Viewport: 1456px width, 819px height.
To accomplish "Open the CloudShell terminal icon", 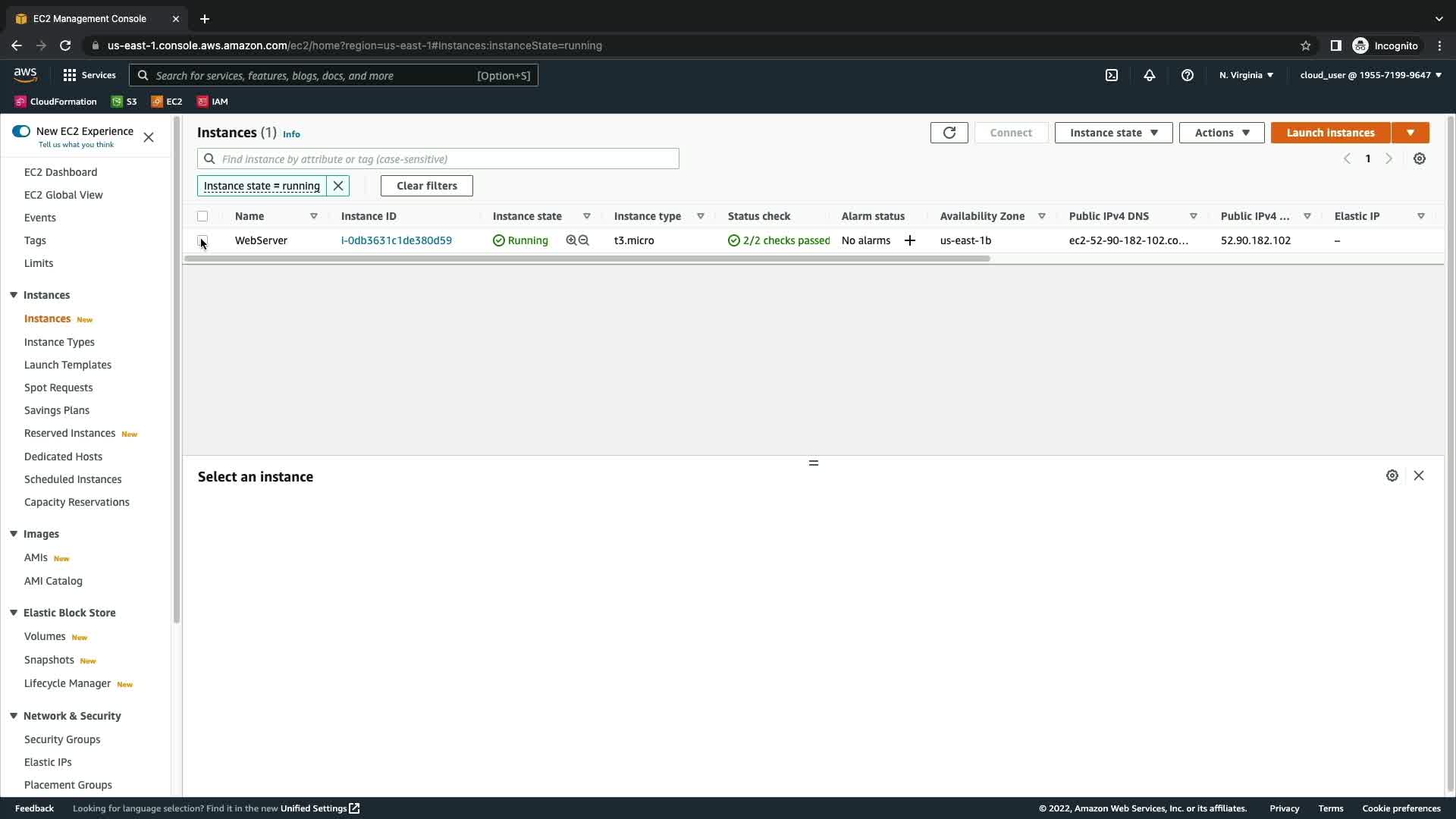I will (x=1112, y=75).
